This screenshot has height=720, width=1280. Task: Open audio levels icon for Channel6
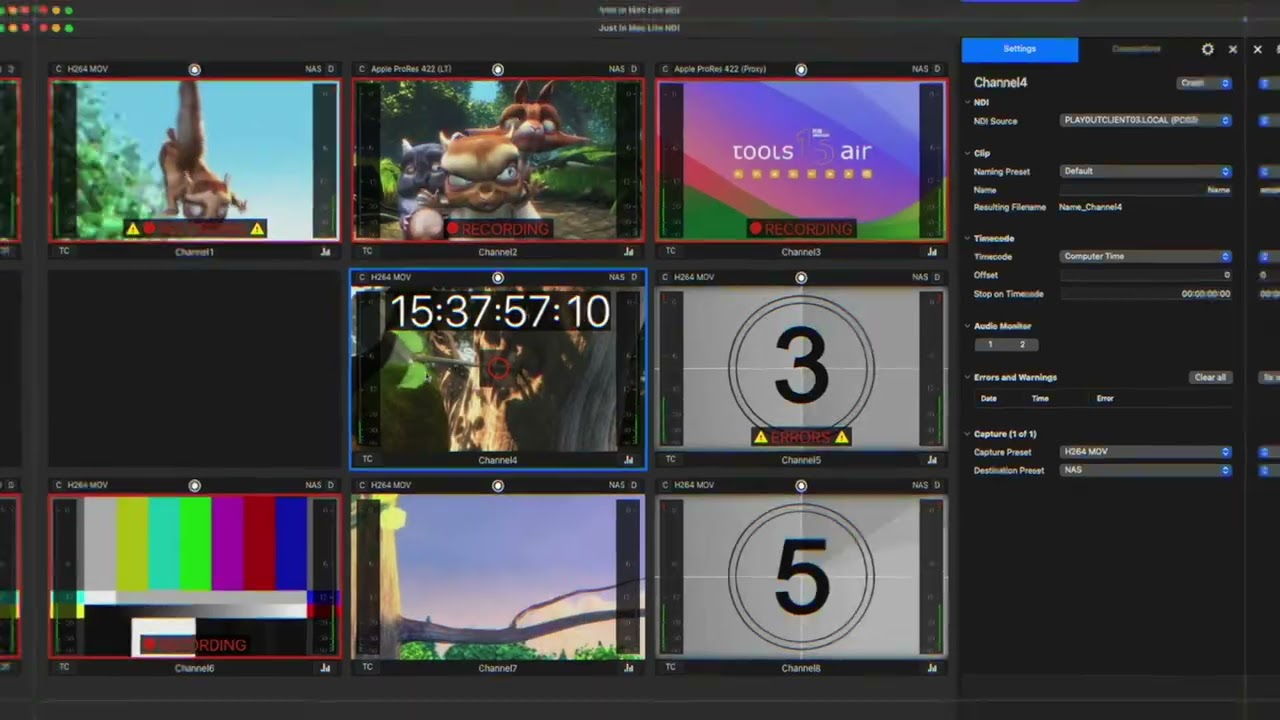click(x=325, y=668)
